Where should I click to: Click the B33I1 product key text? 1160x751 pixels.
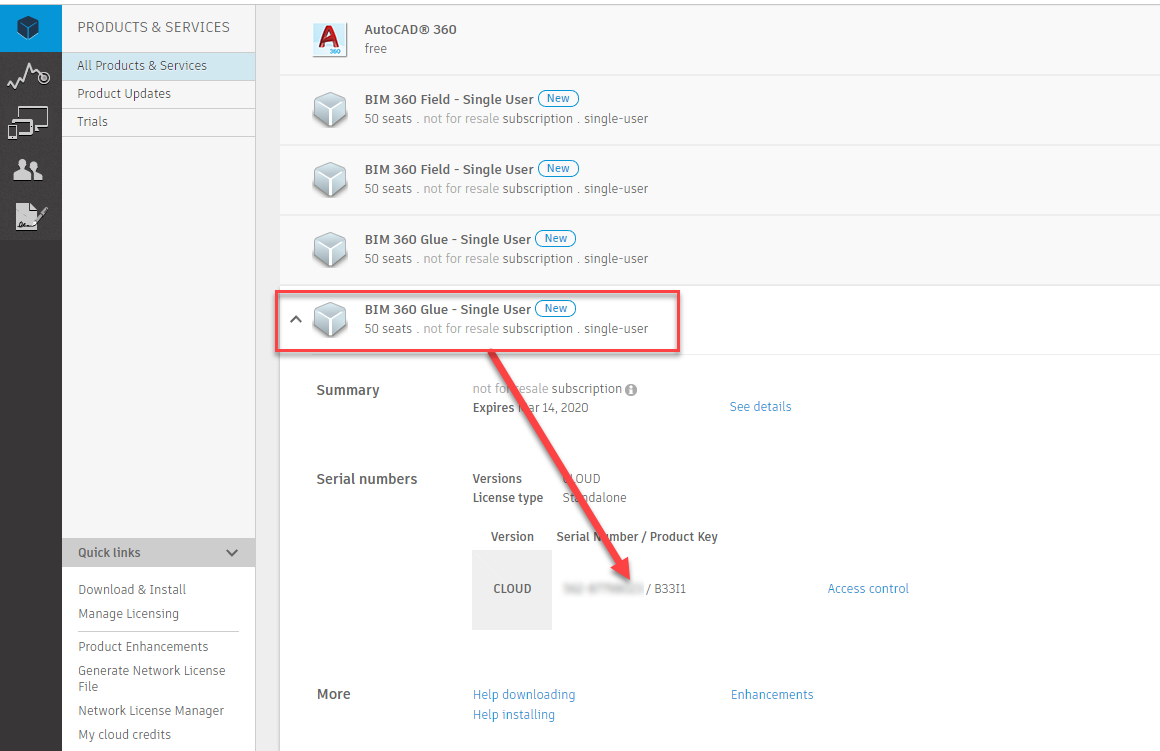670,589
